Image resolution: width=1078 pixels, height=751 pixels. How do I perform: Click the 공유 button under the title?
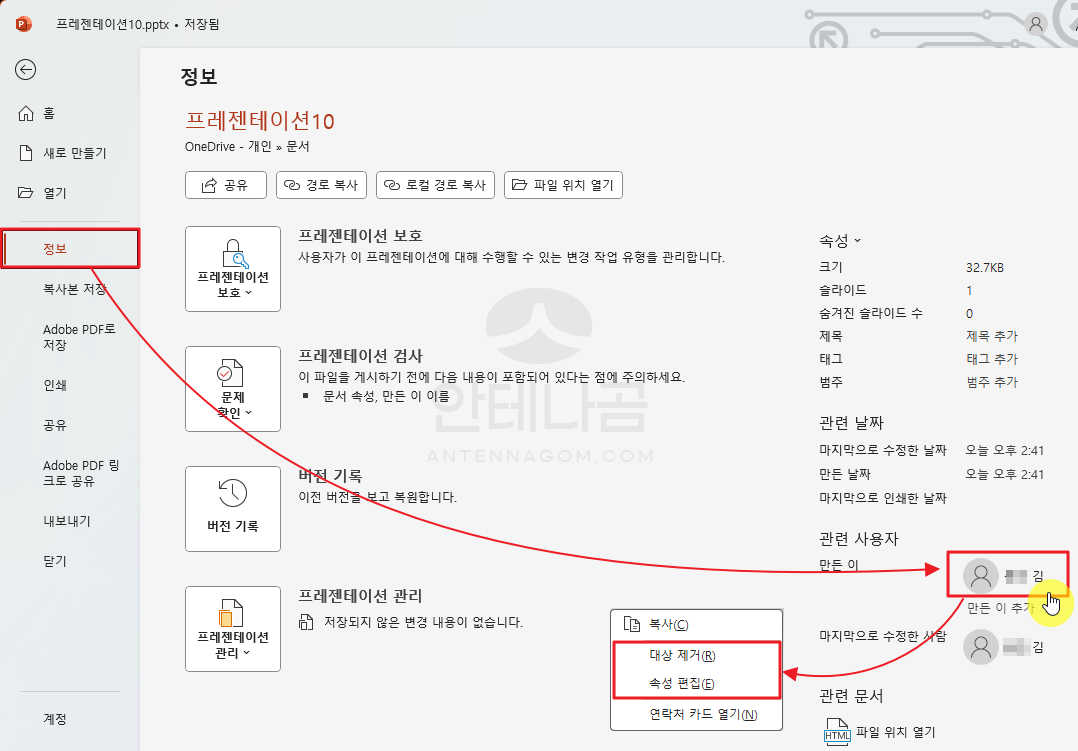[226, 185]
